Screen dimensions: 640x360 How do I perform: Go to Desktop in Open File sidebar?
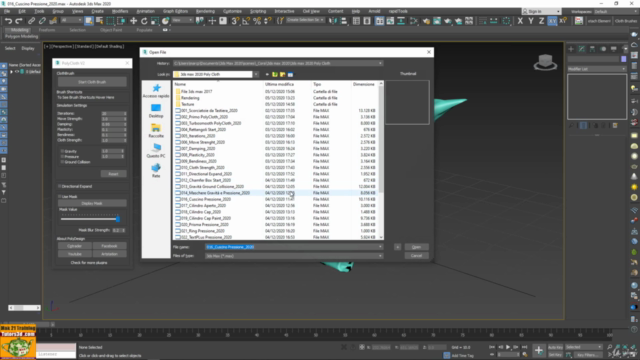156,111
